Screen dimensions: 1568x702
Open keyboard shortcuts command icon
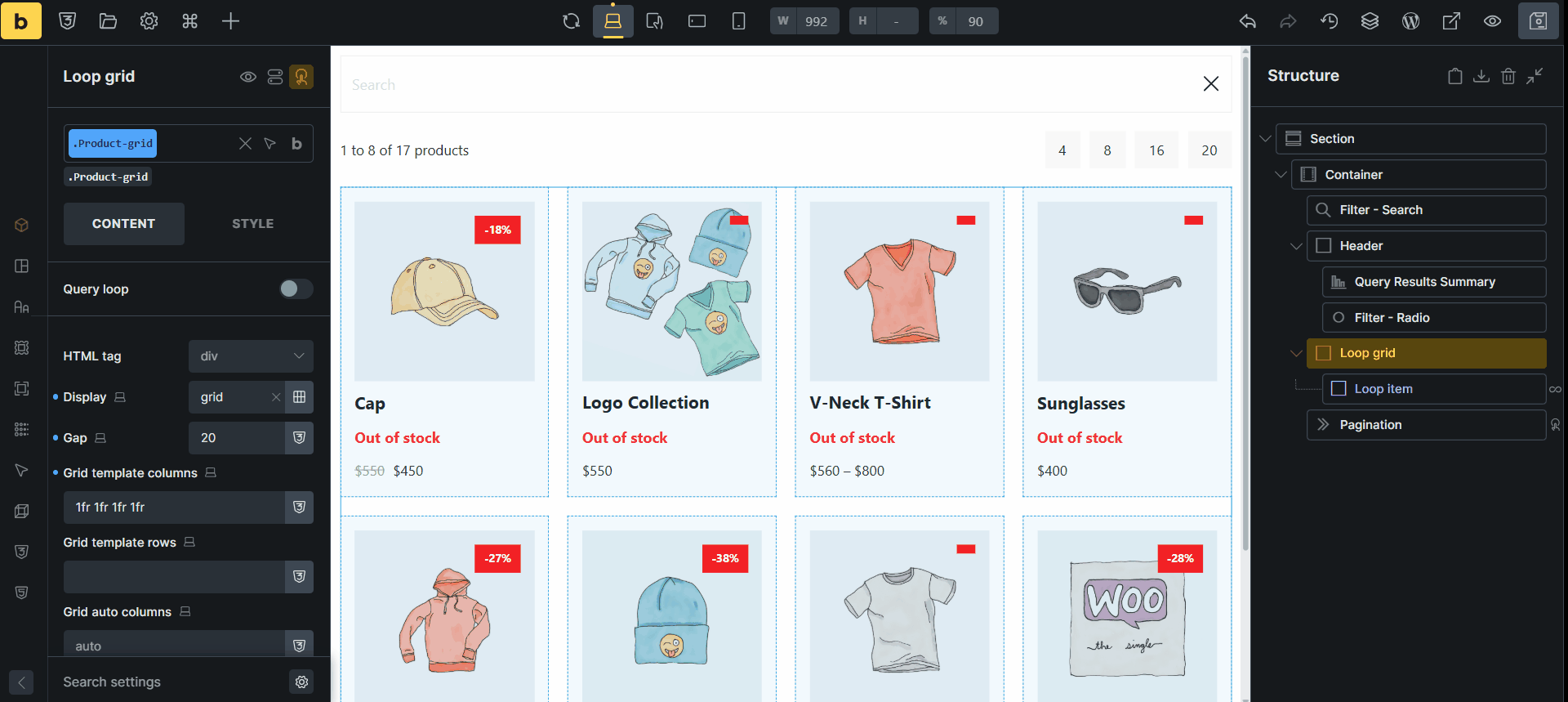189,21
